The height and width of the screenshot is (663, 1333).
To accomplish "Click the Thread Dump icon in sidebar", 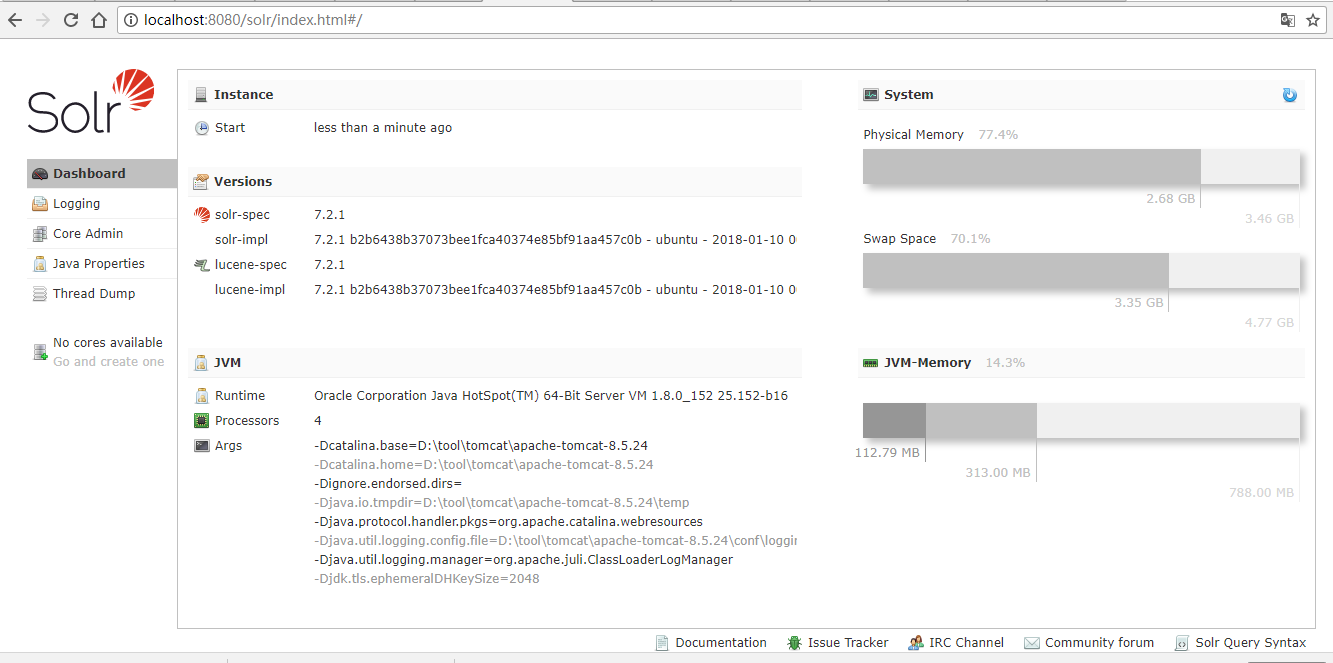I will [x=40, y=294].
